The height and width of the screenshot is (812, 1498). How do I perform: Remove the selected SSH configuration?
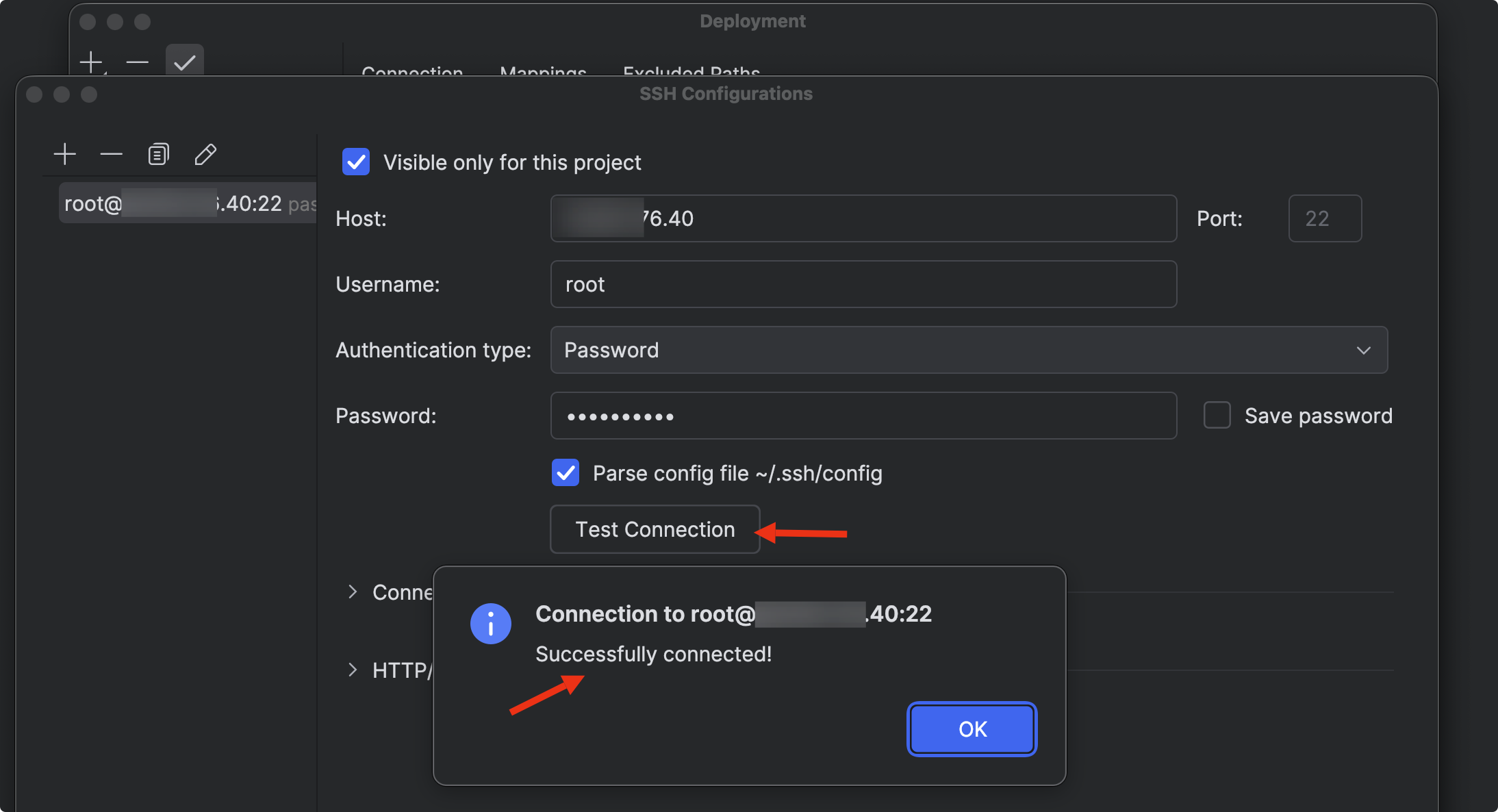111,154
